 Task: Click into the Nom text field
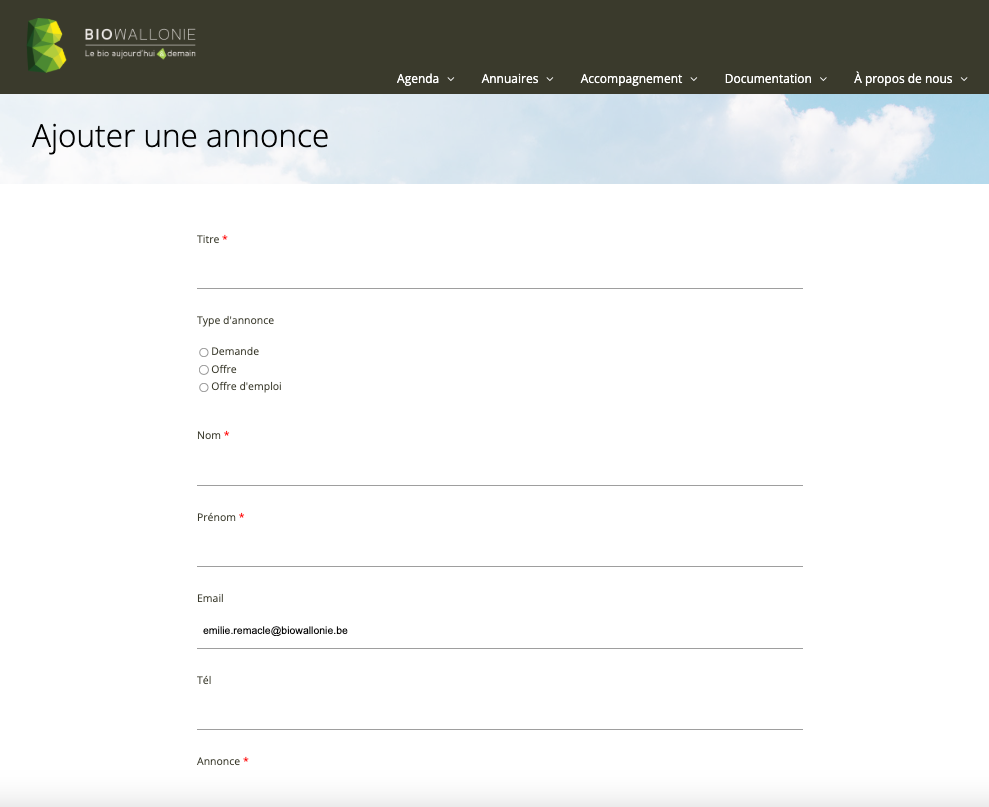click(499, 468)
